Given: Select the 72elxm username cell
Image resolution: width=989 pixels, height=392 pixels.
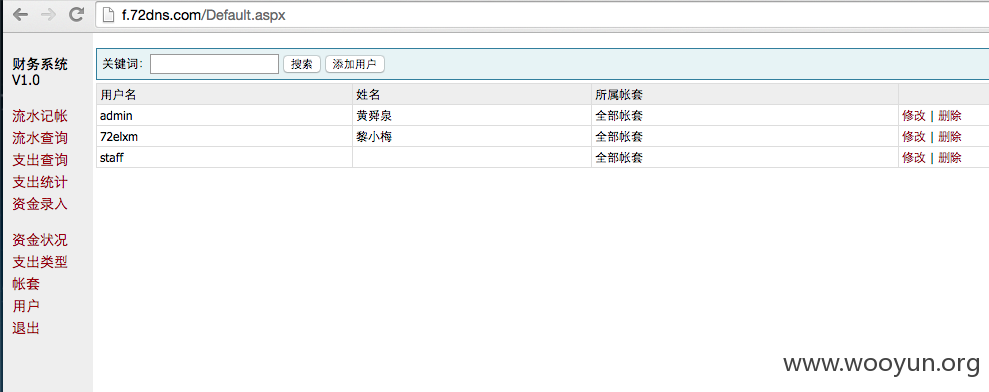Looking at the screenshot, I should pyautogui.click(x=224, y=136).
